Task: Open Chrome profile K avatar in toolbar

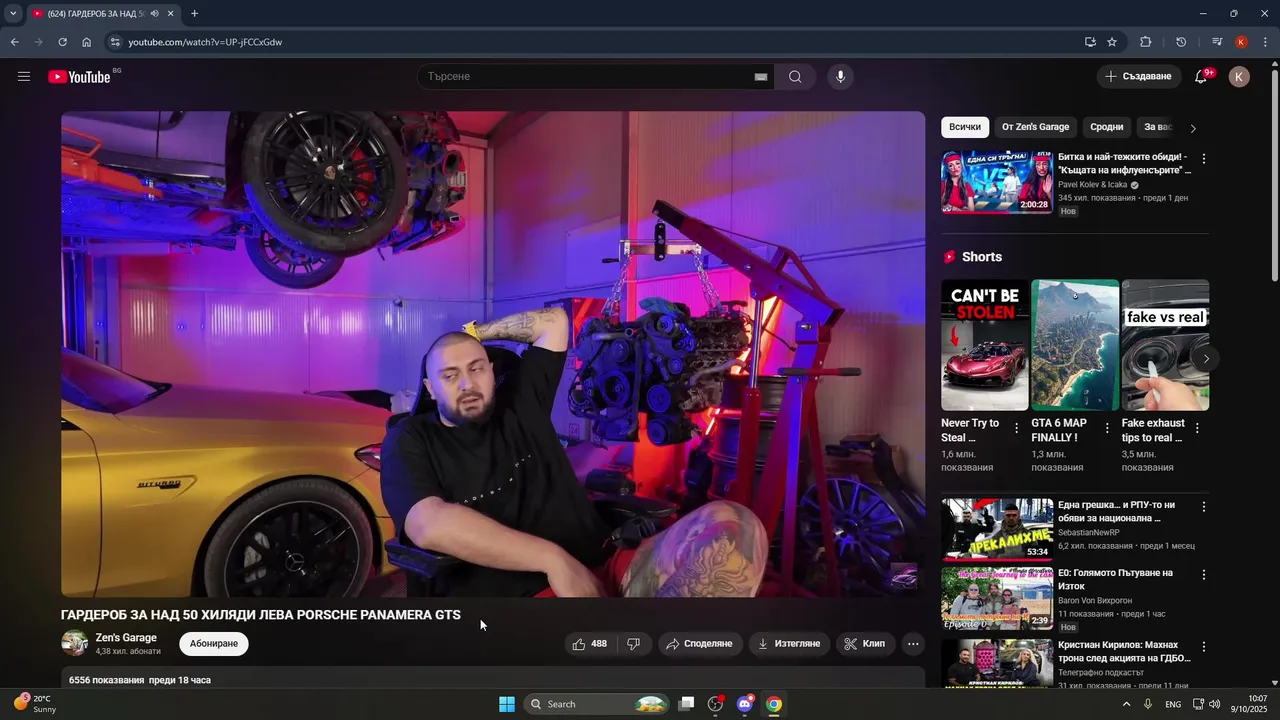Action: (1241, 42)
